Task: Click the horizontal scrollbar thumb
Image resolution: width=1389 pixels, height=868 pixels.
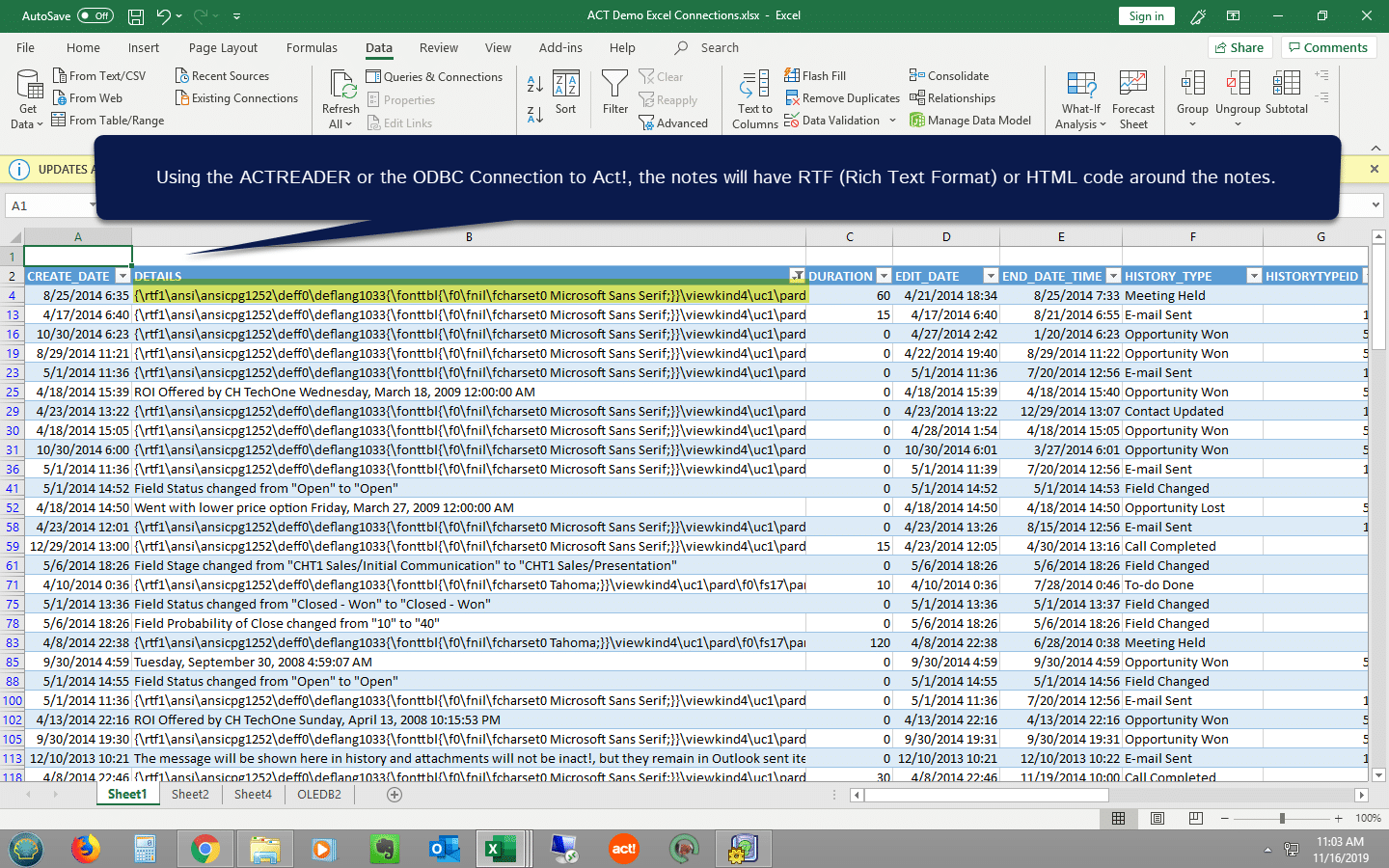Action: pyautogui.click(x=986, y=796)
